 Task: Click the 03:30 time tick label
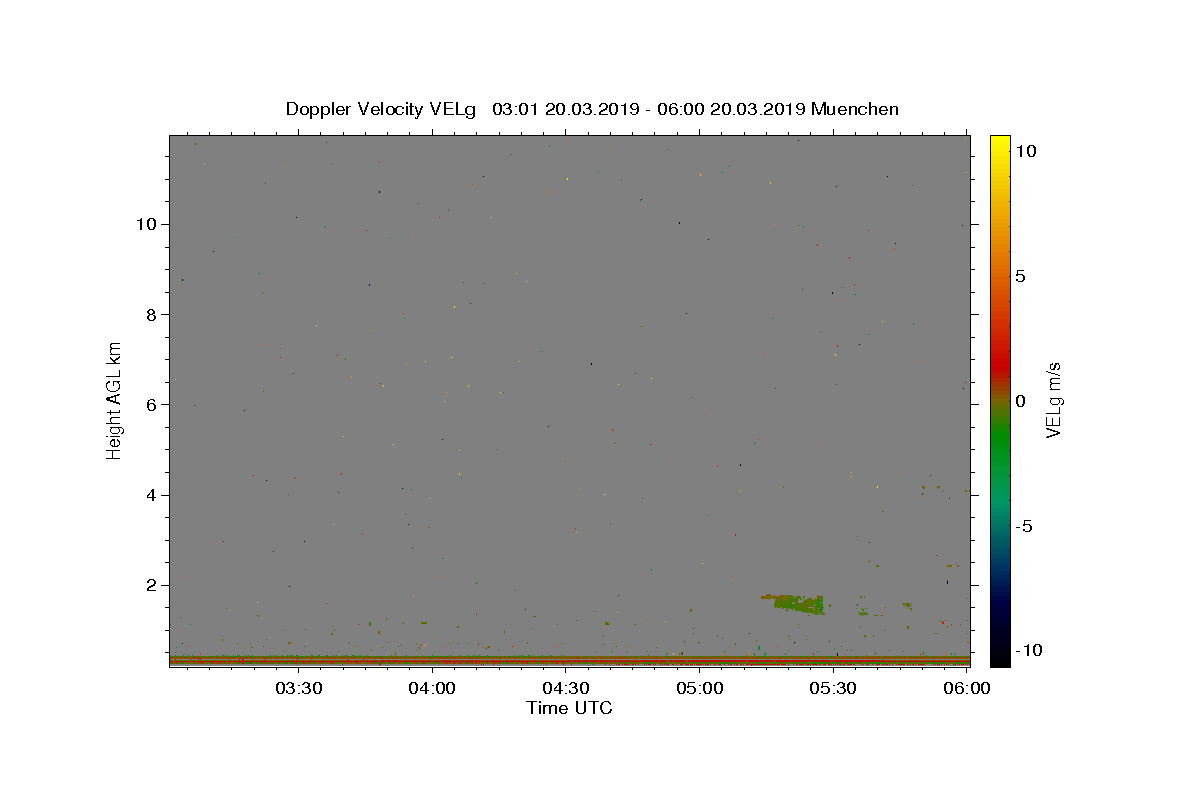coord(298,688)
